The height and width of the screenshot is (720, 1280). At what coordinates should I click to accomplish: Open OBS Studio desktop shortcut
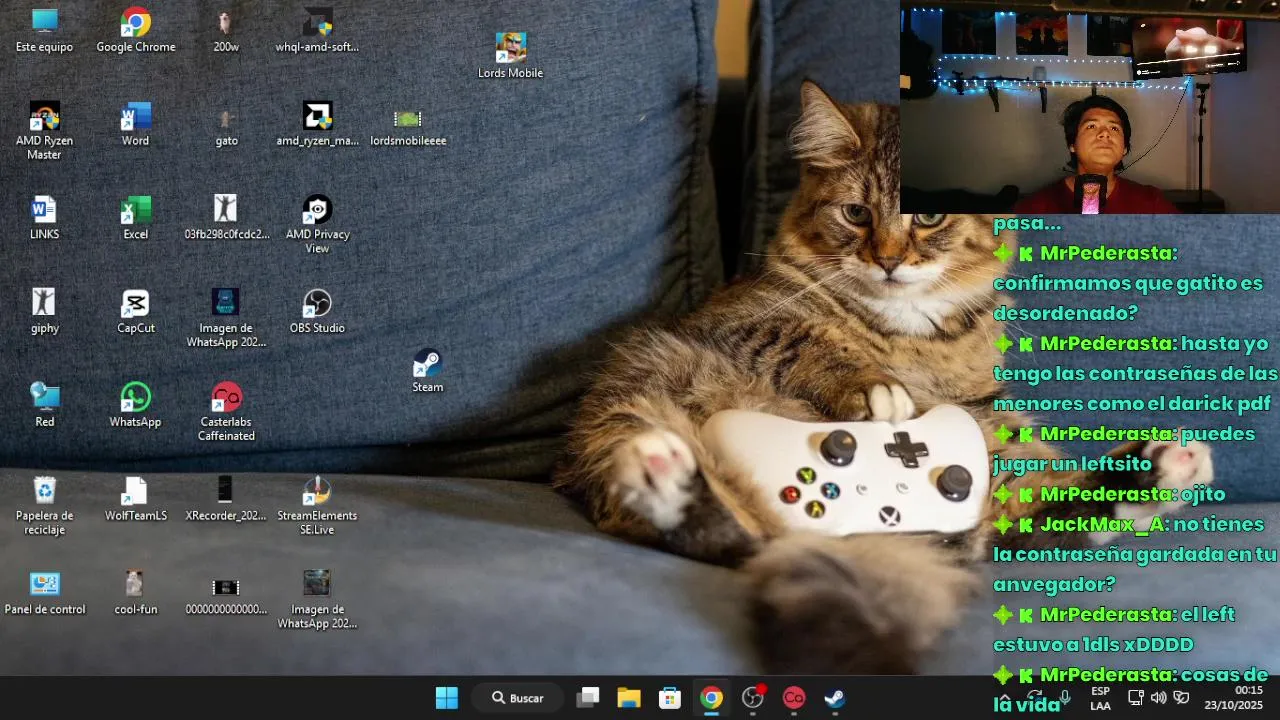(x=317, y=312)
